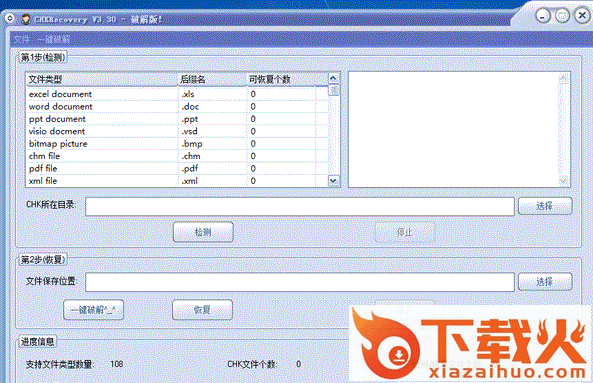Minimize the CHKRecovery window
Viewport: 593px width, 383px height.
543,16
